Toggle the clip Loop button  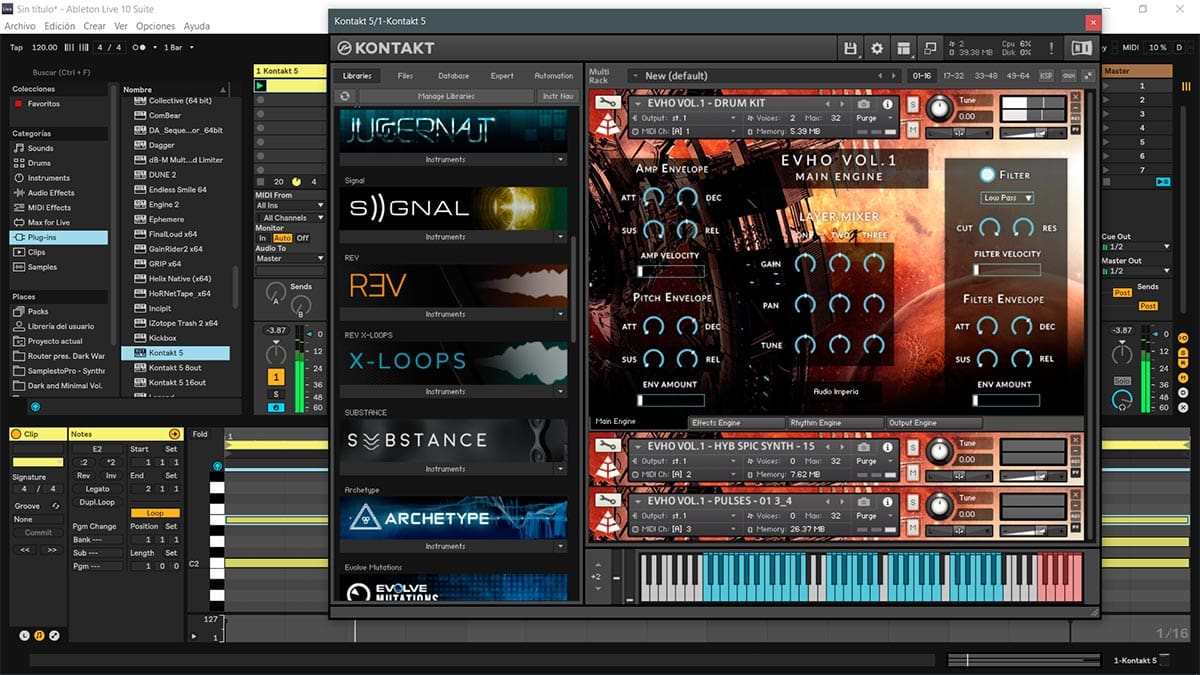coord(155,513)
